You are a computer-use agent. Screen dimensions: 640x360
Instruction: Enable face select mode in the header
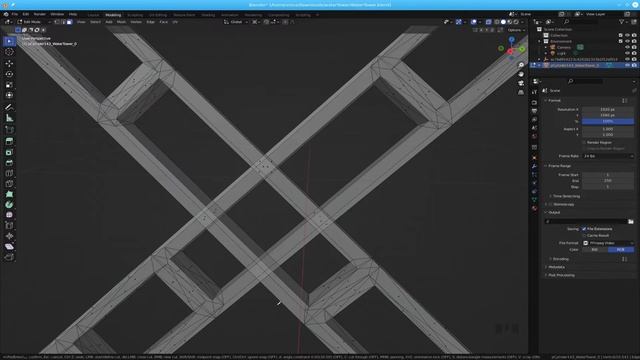coord(69,22)
